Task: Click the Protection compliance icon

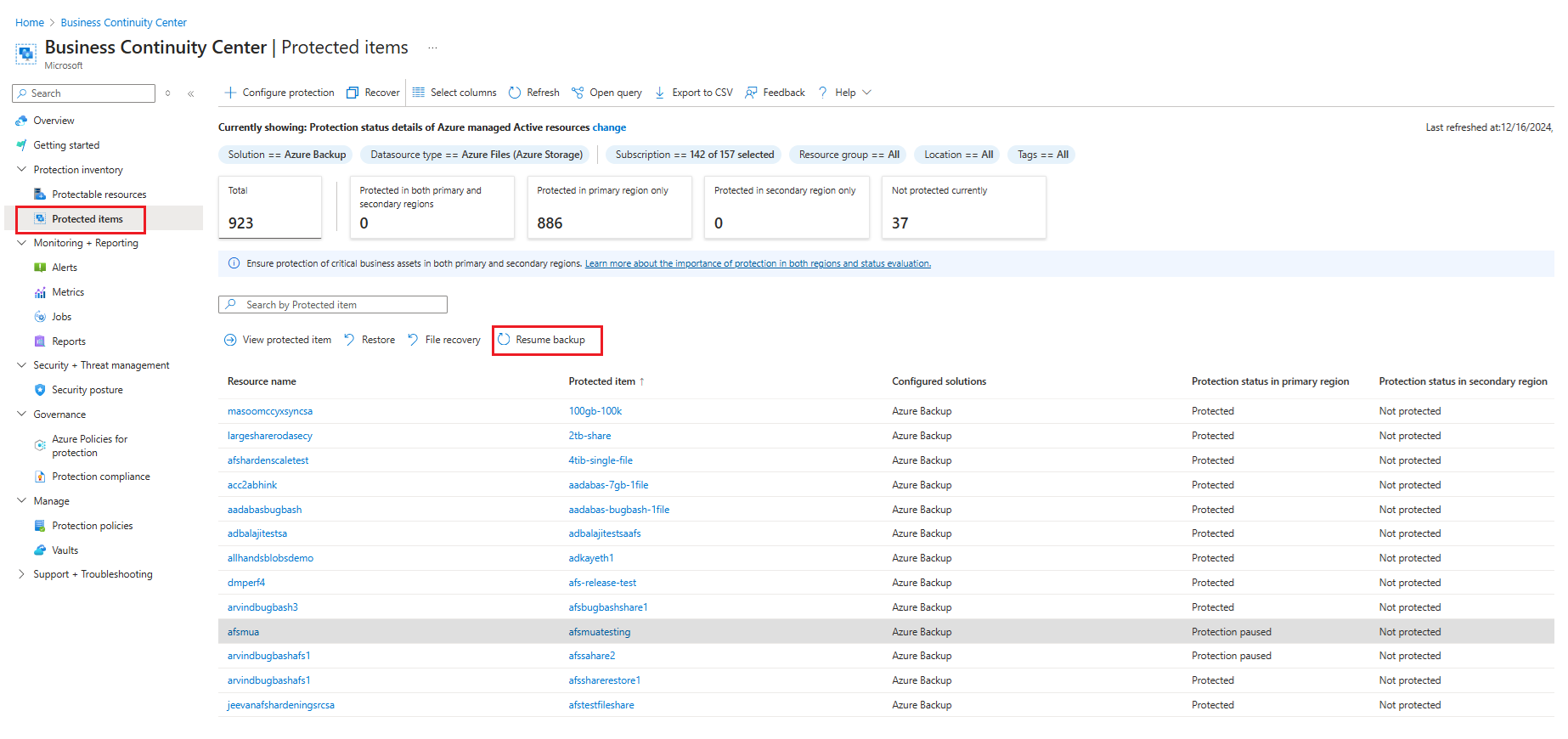Action: coord(40,477)
